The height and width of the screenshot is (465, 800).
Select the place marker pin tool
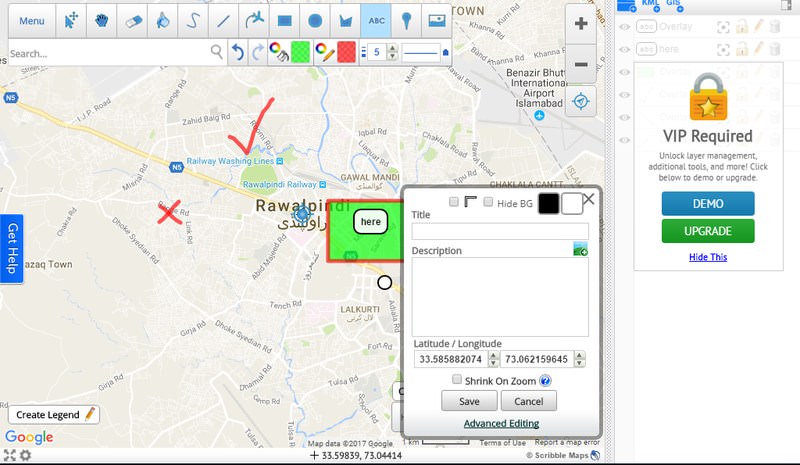pyautogui.click(x=406, y=21)
